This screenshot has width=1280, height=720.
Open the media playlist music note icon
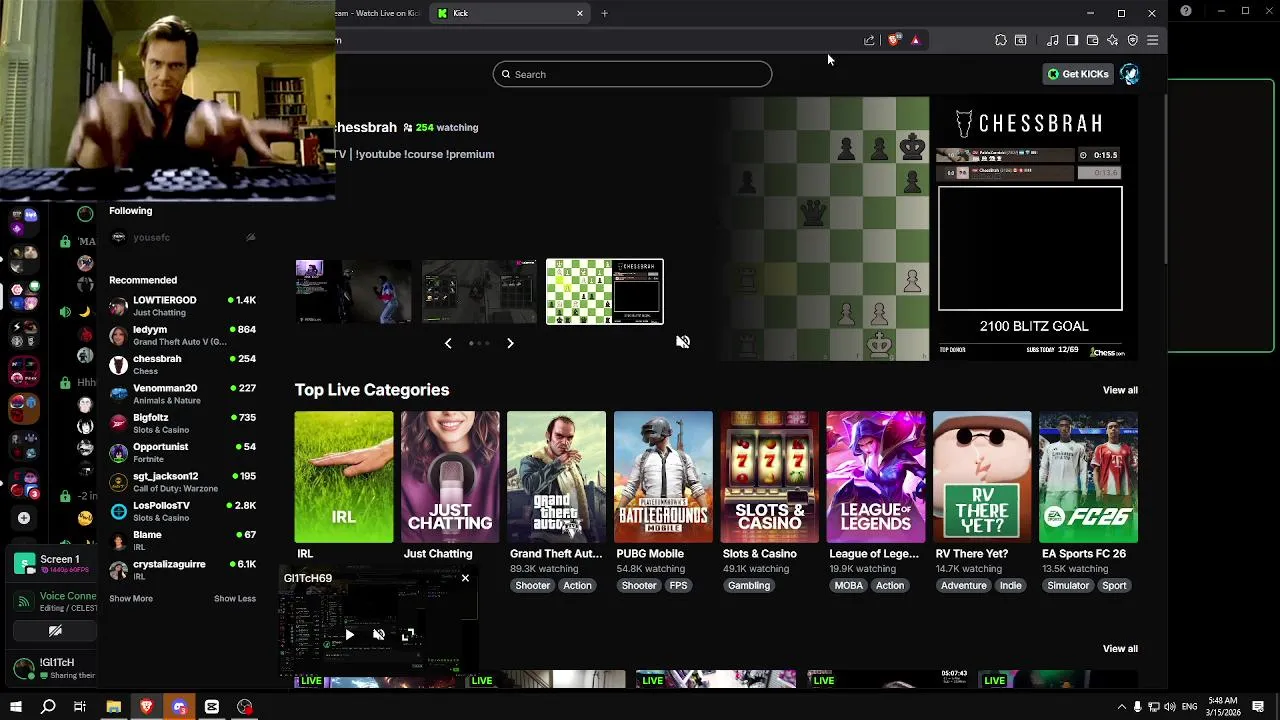pyautogui.click(x=1053, y=40)
